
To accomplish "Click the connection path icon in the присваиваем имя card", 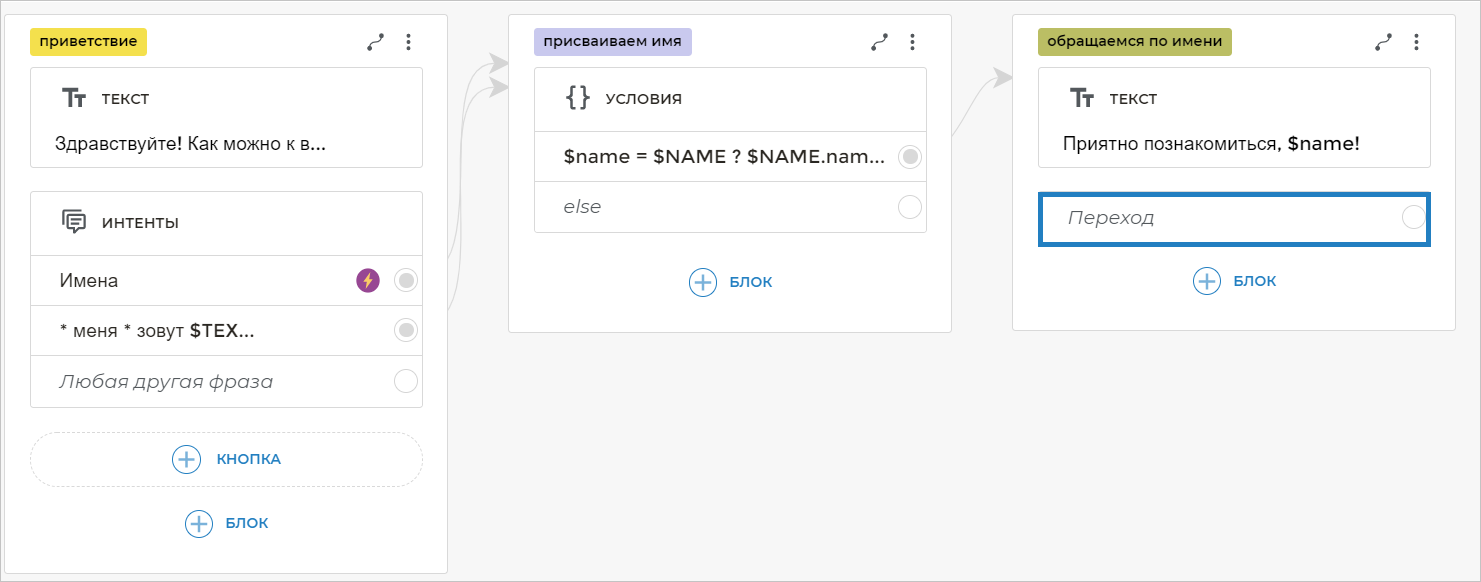I will click(879, 42).
